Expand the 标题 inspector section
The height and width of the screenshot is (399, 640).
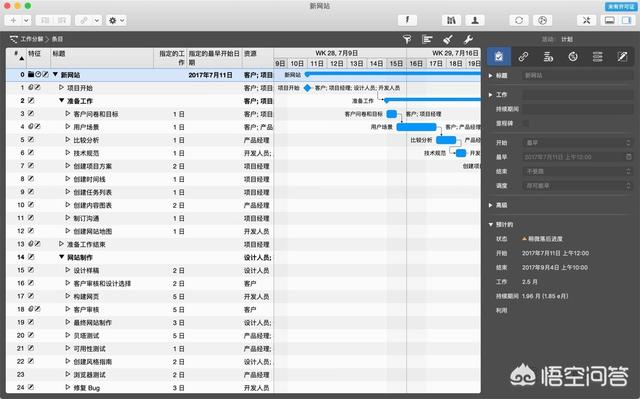coord(491,75)
